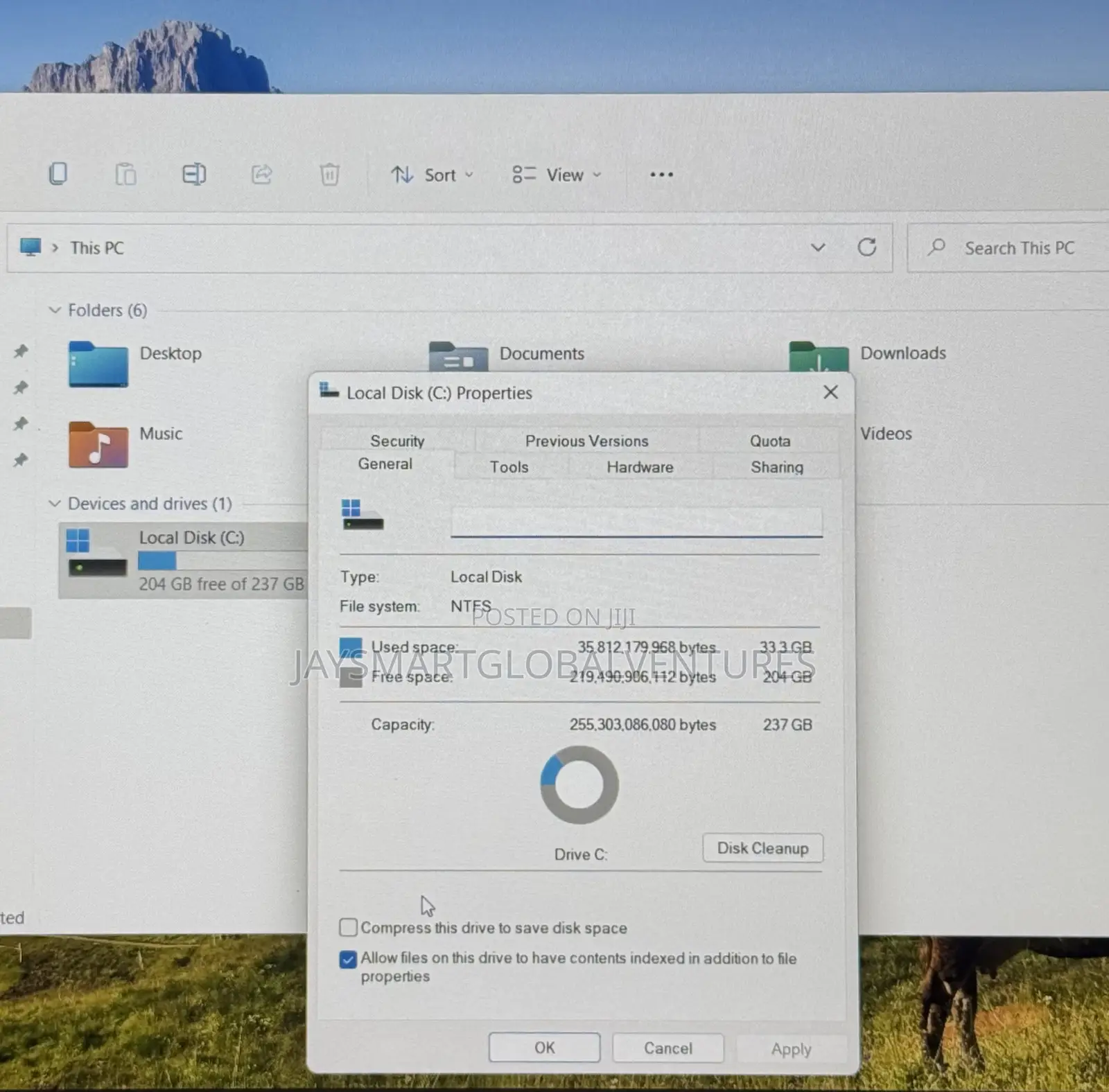This screenshot has width=1109, height=1092.
Task: Expand the address bar history chevron
Action: (x=818, y=247)
